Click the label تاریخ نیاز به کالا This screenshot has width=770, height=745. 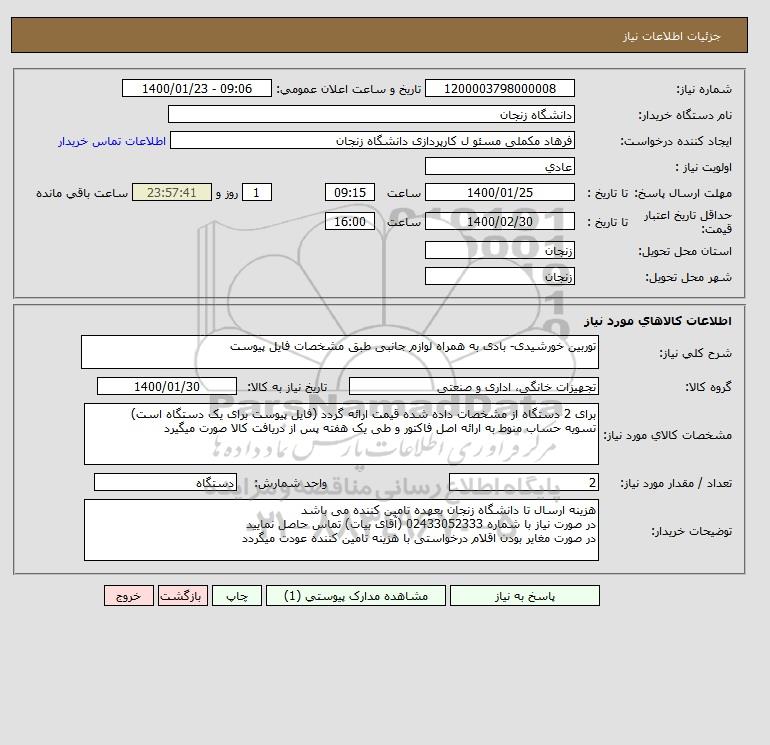(x=287, y=387)
